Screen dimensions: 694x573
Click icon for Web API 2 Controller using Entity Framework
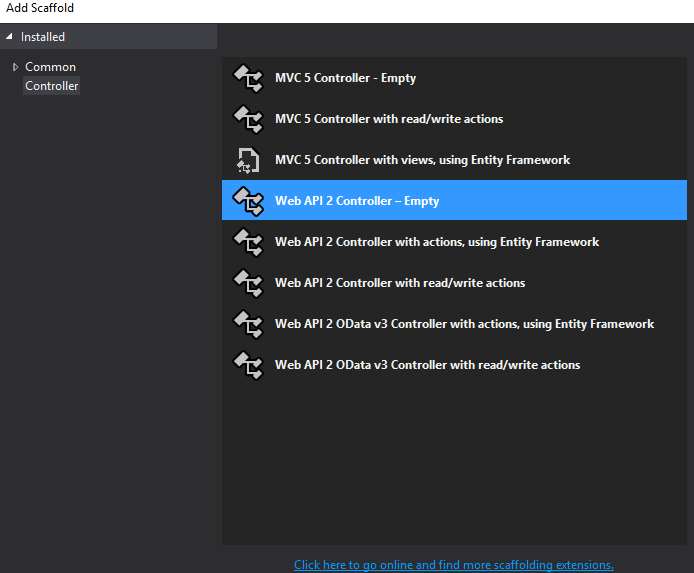[247, 242]
